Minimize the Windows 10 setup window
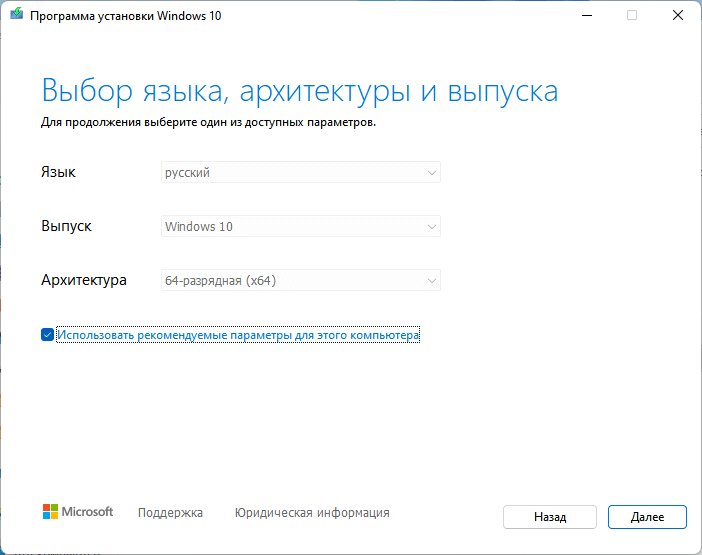This screenshot has height=555, width=702. [x=587, y=16]
